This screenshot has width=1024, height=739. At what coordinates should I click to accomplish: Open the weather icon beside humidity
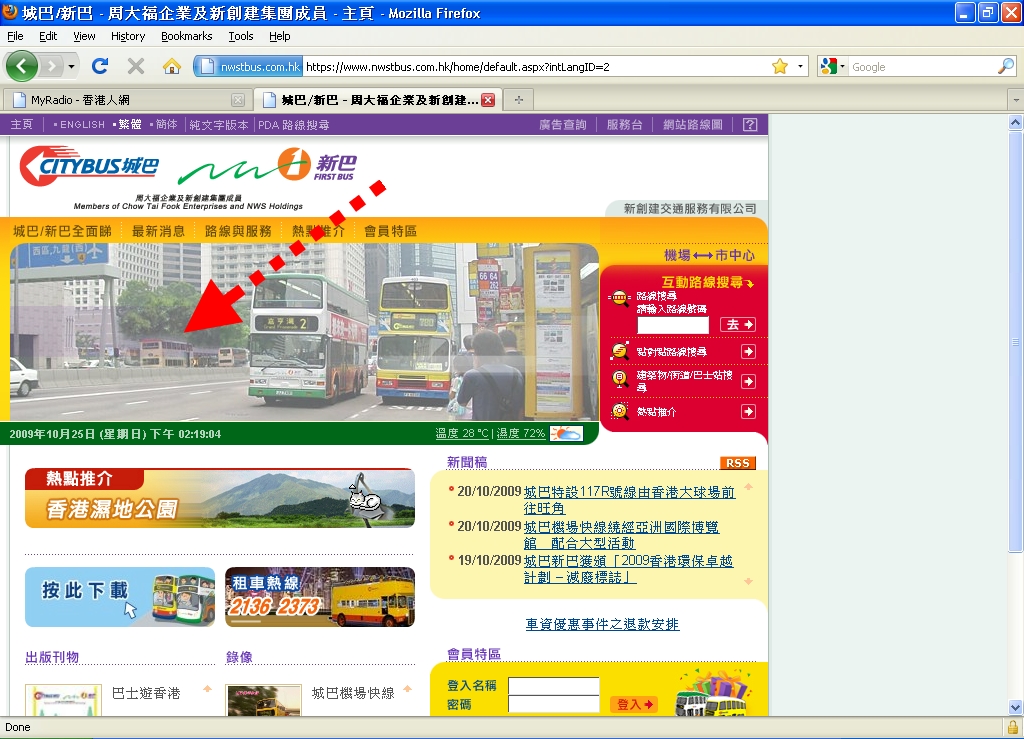566,433
